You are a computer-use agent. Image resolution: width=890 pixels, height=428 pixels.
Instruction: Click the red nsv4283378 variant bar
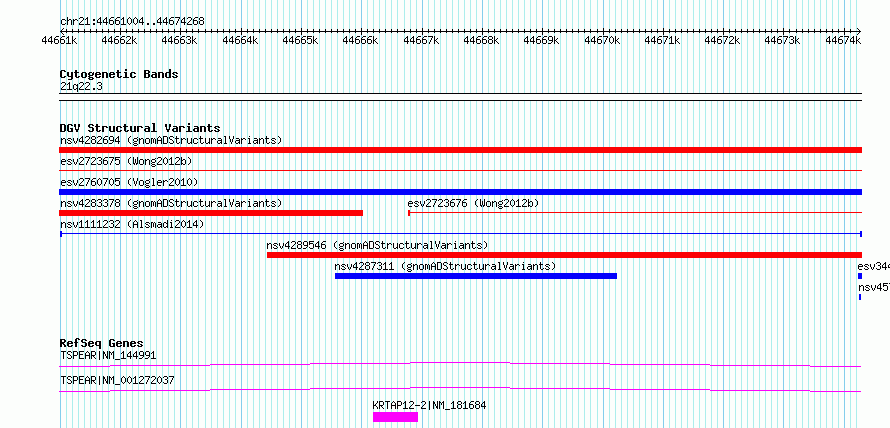click(211, 213)
